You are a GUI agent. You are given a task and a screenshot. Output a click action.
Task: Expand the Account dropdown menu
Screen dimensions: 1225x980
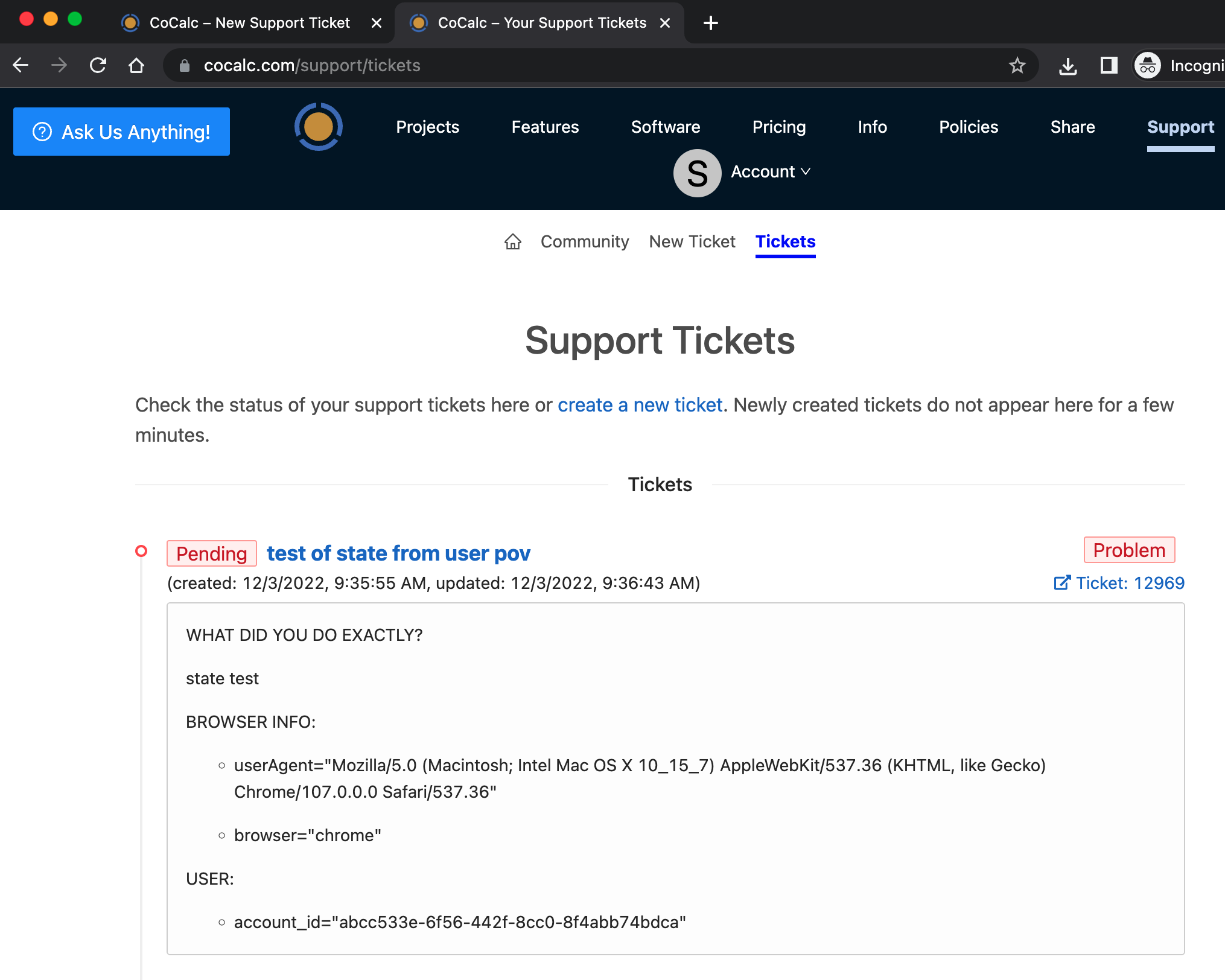[771, 173]
